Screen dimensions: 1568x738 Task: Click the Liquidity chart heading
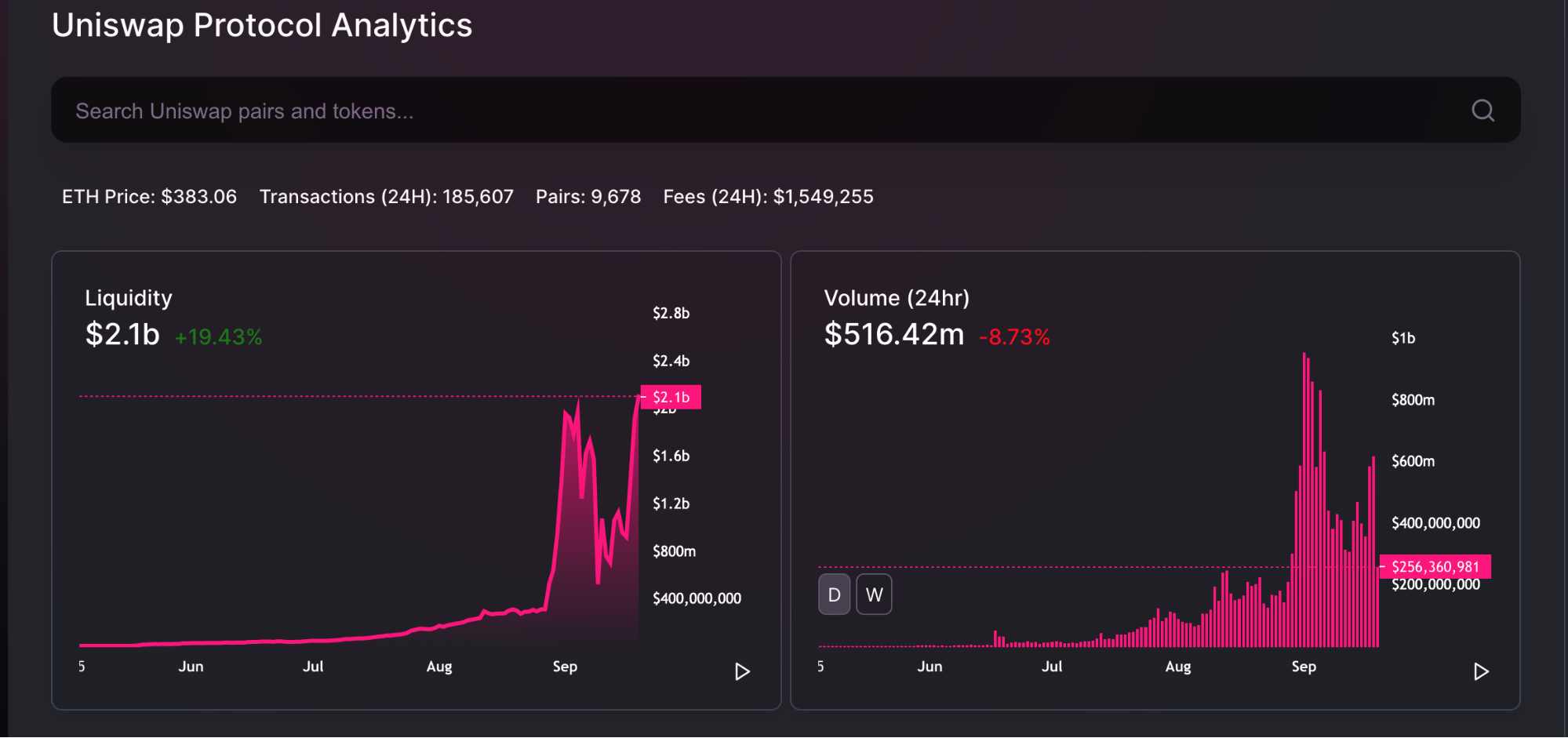pyautogui.click(x=129, y=298)
